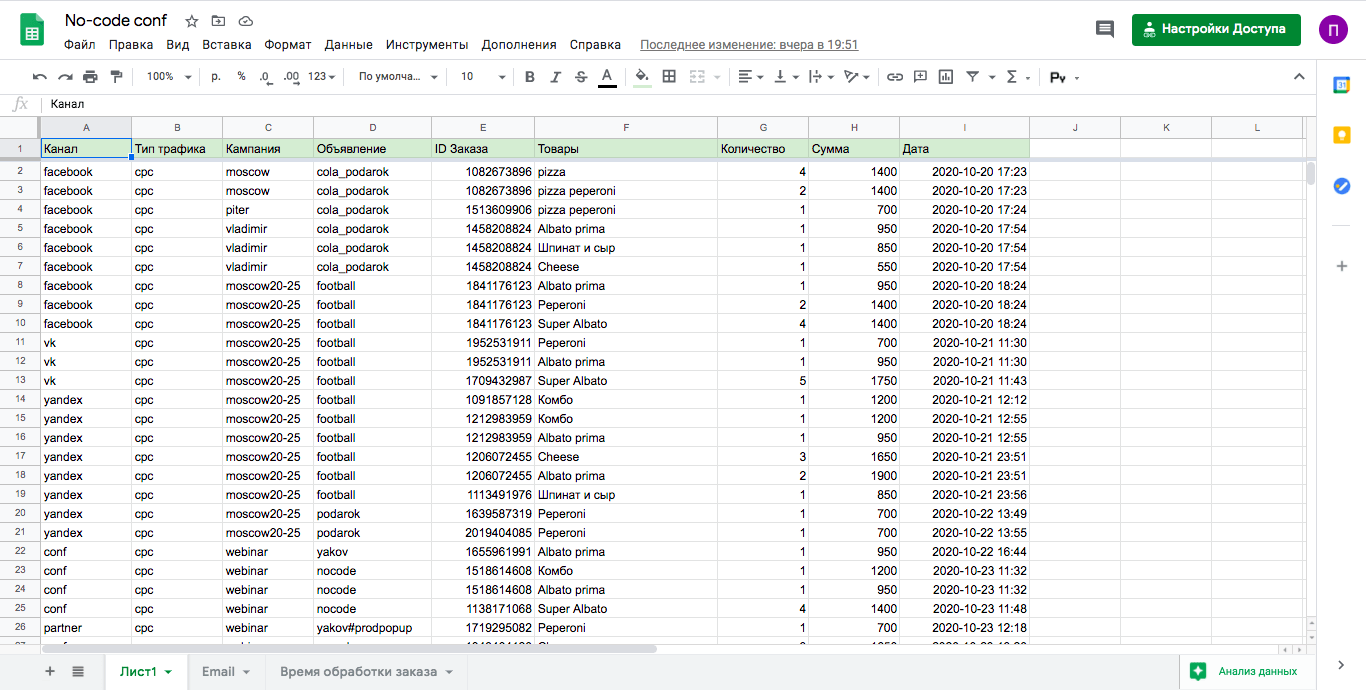This screenshot has width=1366, height=690.
Task: Open the horizontal align dropdown
Action: (750, 77)
